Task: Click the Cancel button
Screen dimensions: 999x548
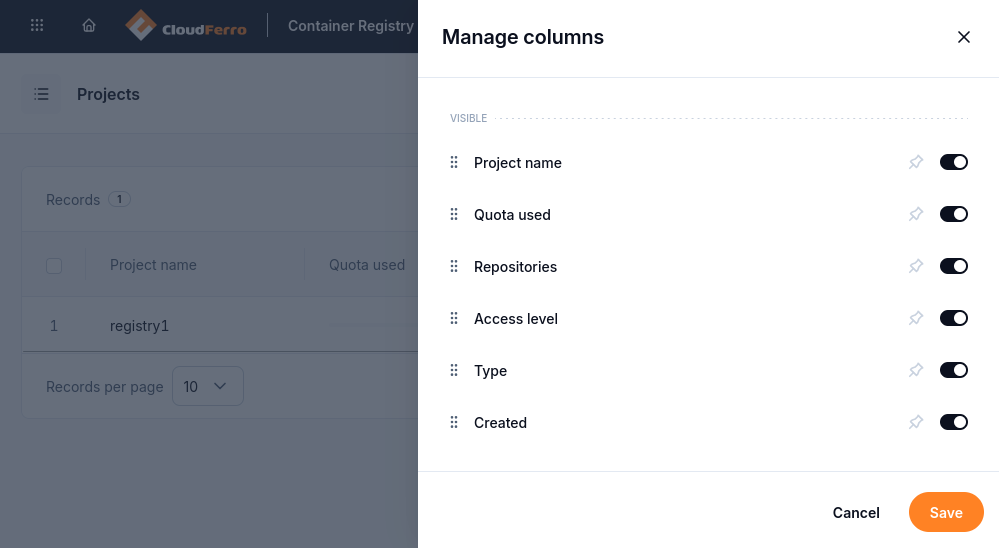Action: 856,512
